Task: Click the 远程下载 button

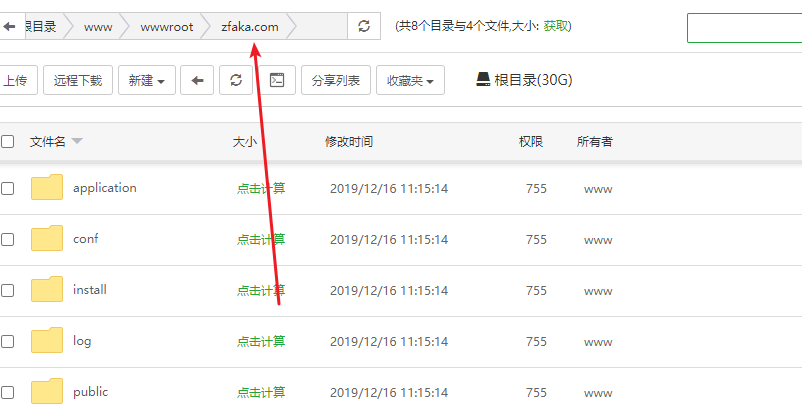Action: (x=78, y=80)
